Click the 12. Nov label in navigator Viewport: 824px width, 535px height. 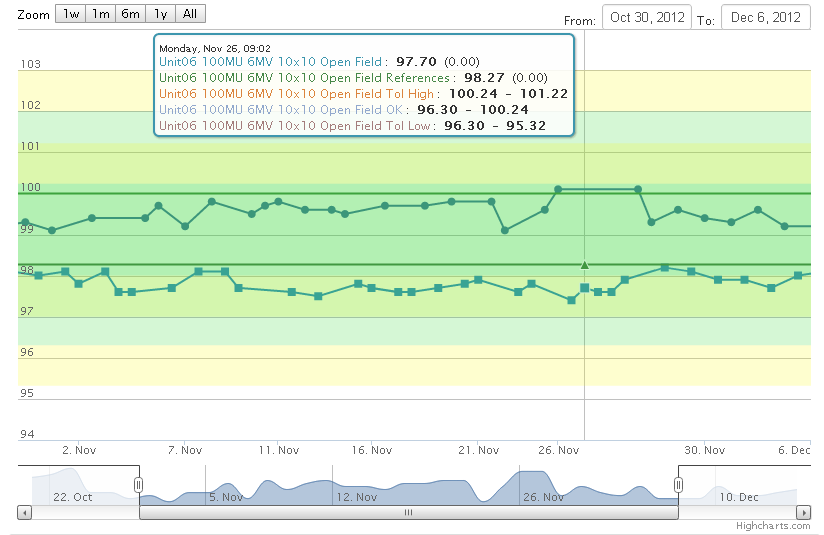point(357,497)
